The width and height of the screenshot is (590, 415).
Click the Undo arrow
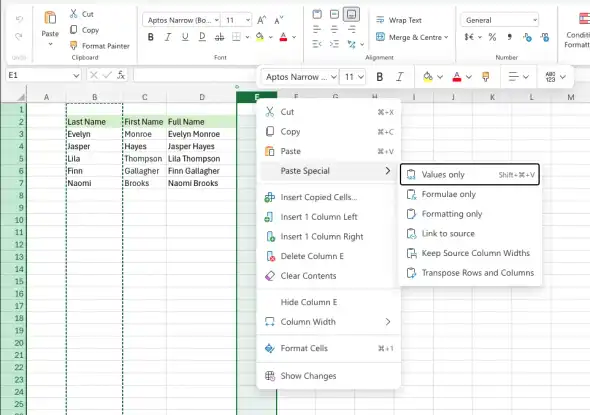pyautogui.click(x=19, y=19)
